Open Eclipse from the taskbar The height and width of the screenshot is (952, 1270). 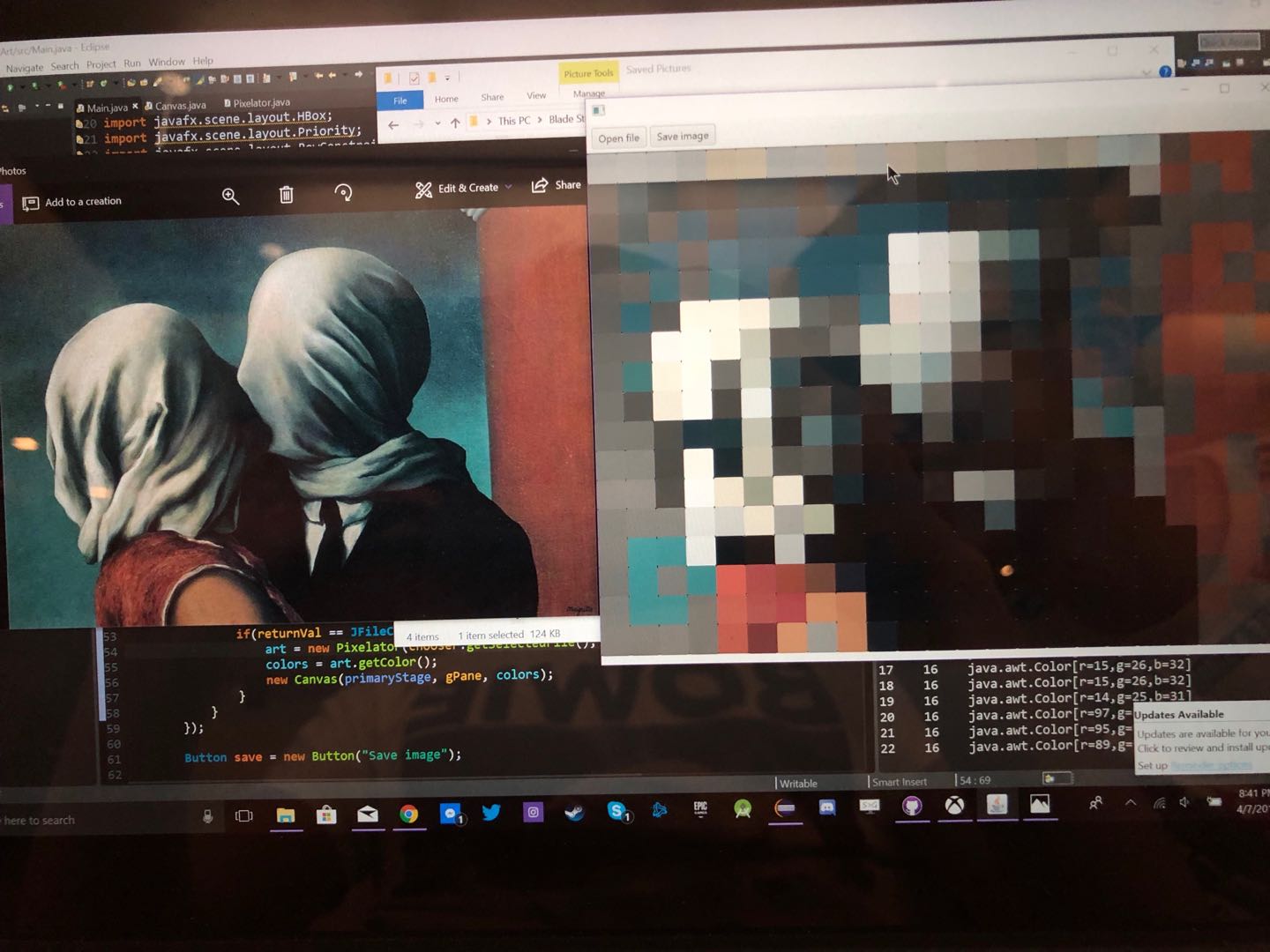tap(785, 807)
